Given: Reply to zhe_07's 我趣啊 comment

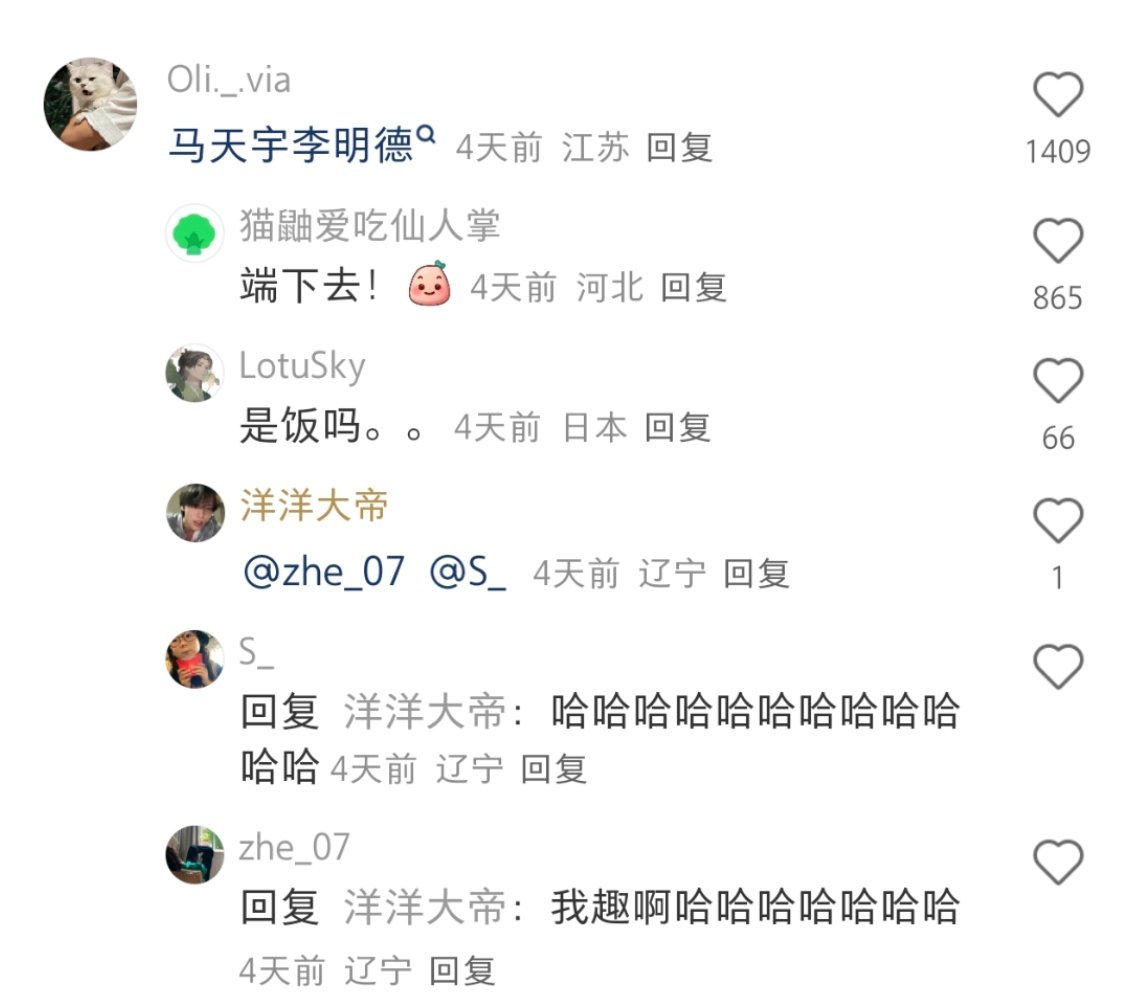Looking at the screenshot, I should 462,971.
